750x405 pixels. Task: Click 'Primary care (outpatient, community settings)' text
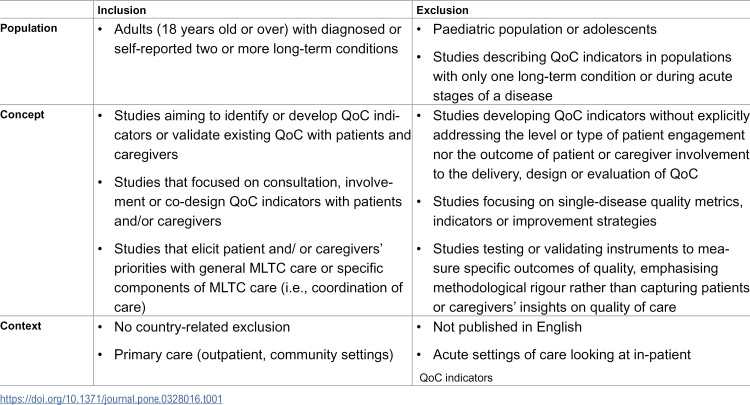254,355
